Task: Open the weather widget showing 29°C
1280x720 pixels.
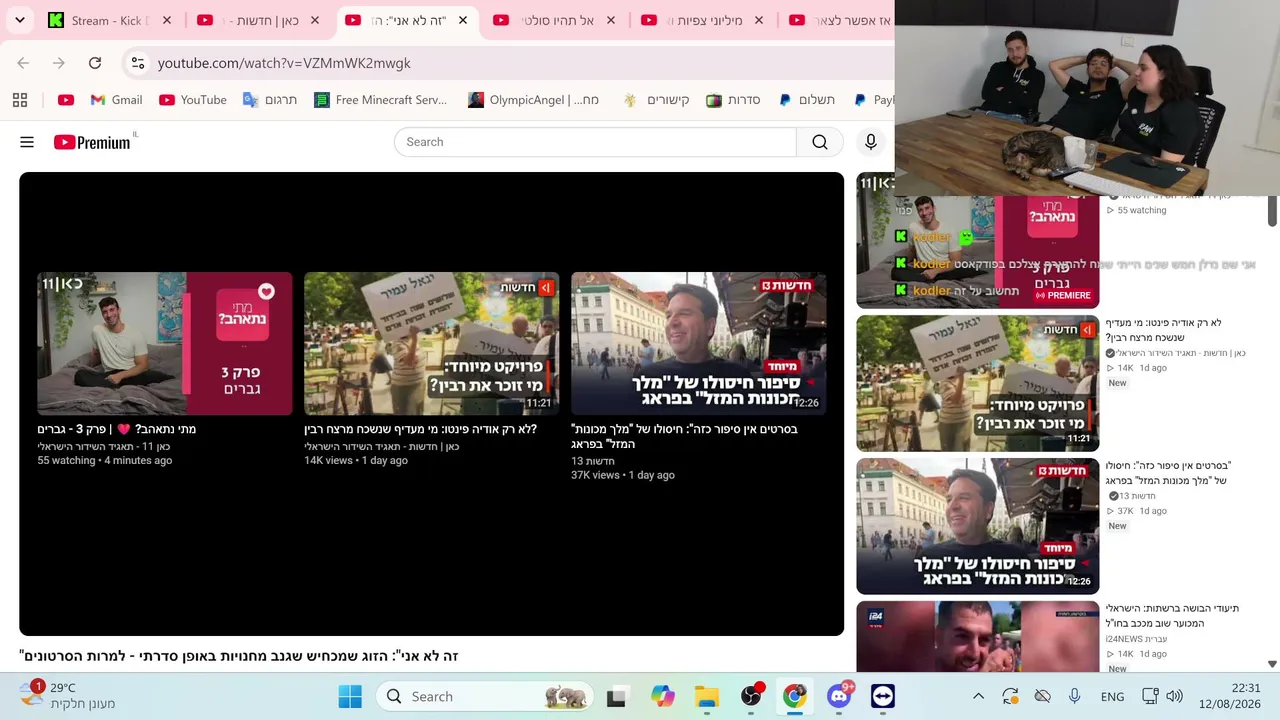Action: coord(68,696)
